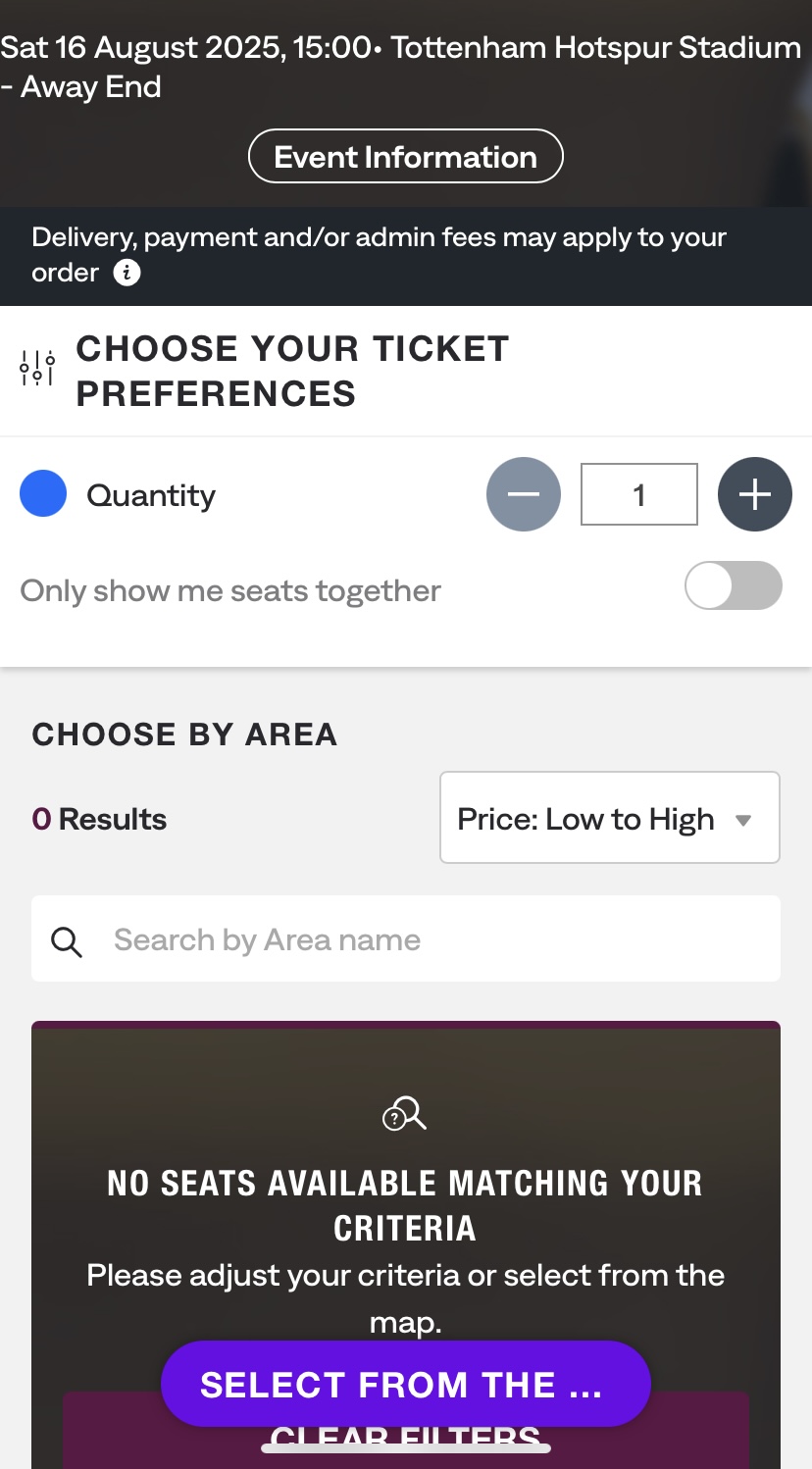The height and width of the screenshot is (1469, 812).
Task: Tap the "Choose Your Ticket Preferences" header
Action: (x=292, y=371)
